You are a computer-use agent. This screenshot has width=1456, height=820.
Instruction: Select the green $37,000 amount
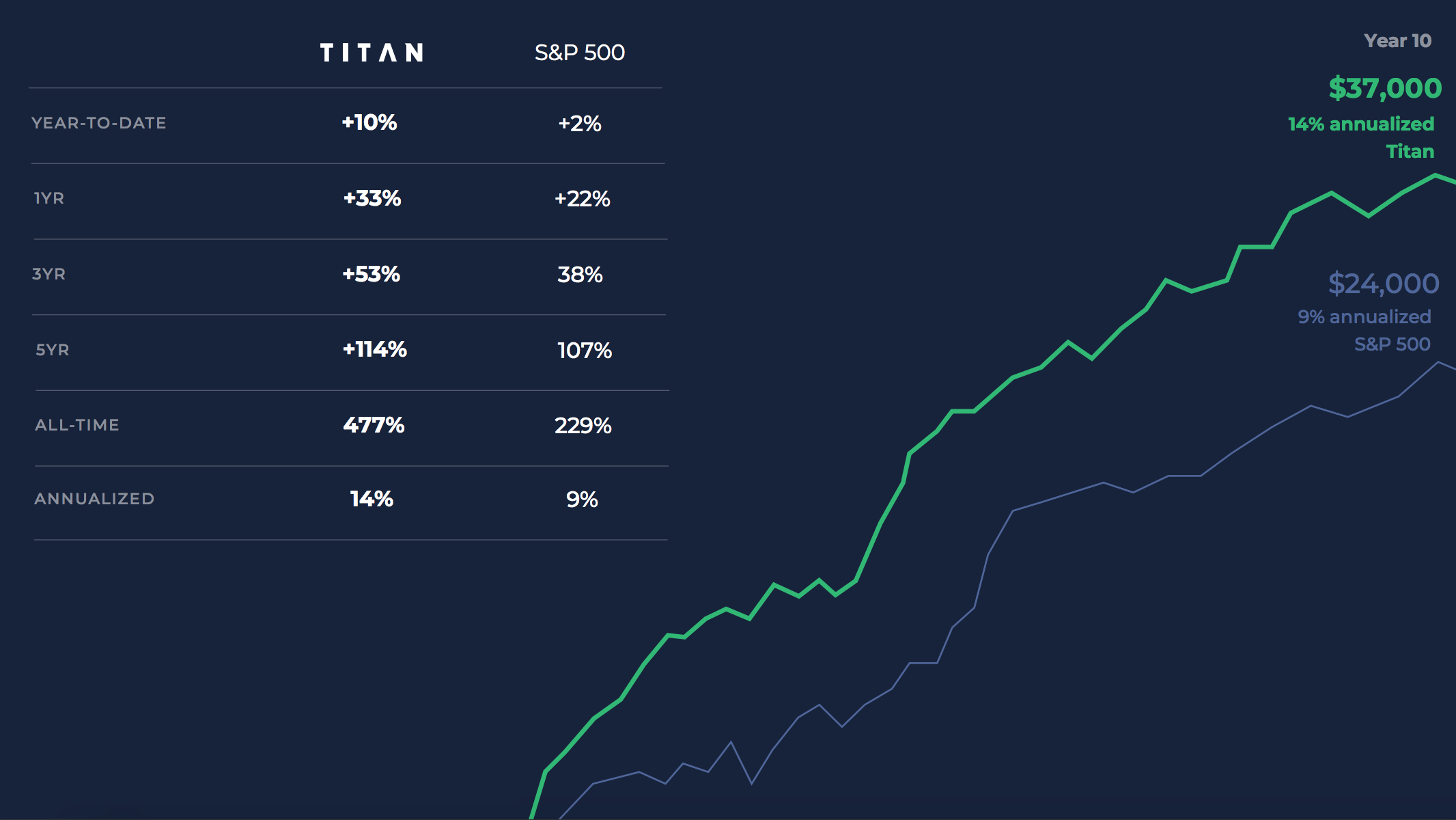[x=1385, y=88]
